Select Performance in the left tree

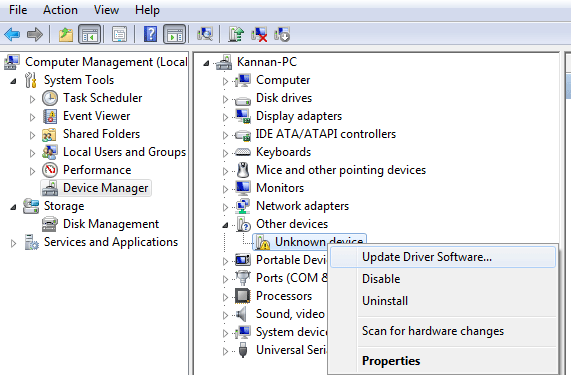tap(97, 170)
